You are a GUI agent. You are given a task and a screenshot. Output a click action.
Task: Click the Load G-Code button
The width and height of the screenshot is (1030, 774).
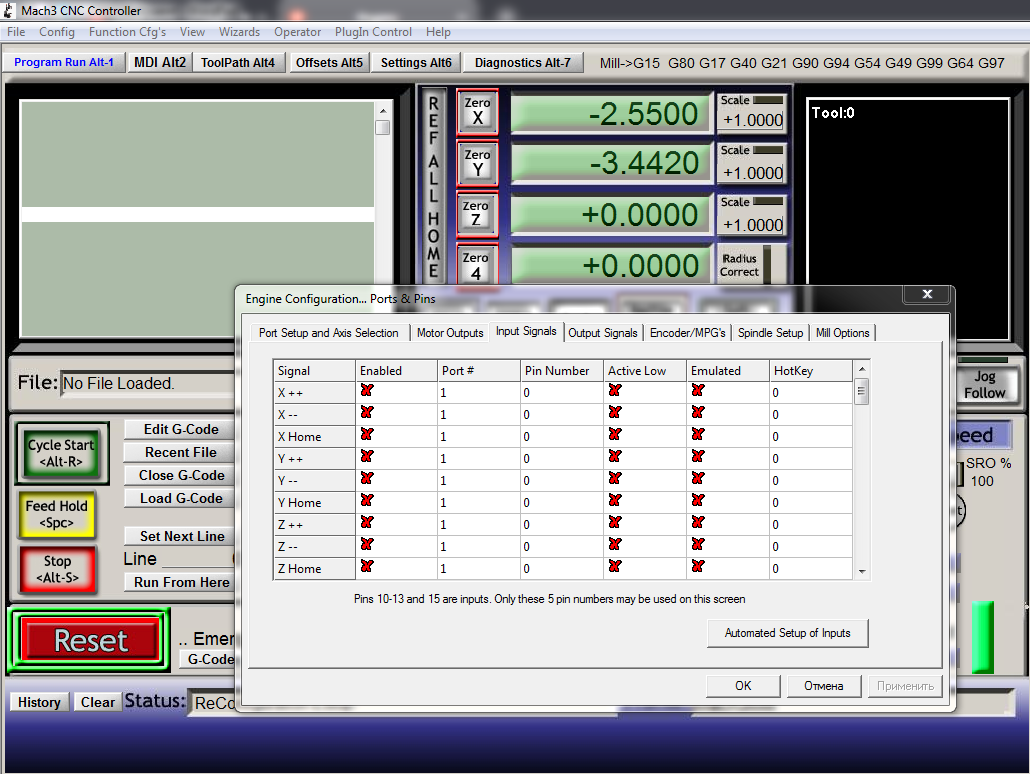click(181, 498)
